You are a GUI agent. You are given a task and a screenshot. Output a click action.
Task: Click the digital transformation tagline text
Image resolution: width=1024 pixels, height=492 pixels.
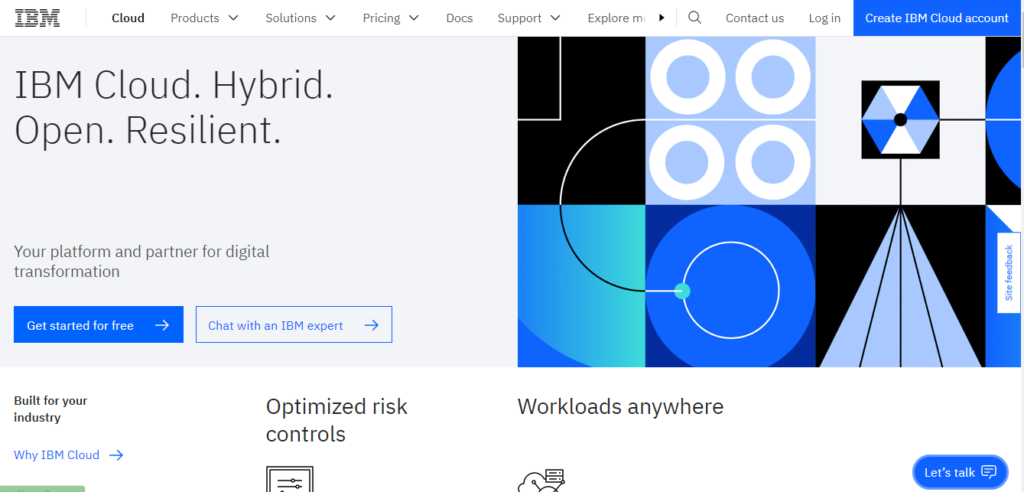tap(142, 261)
